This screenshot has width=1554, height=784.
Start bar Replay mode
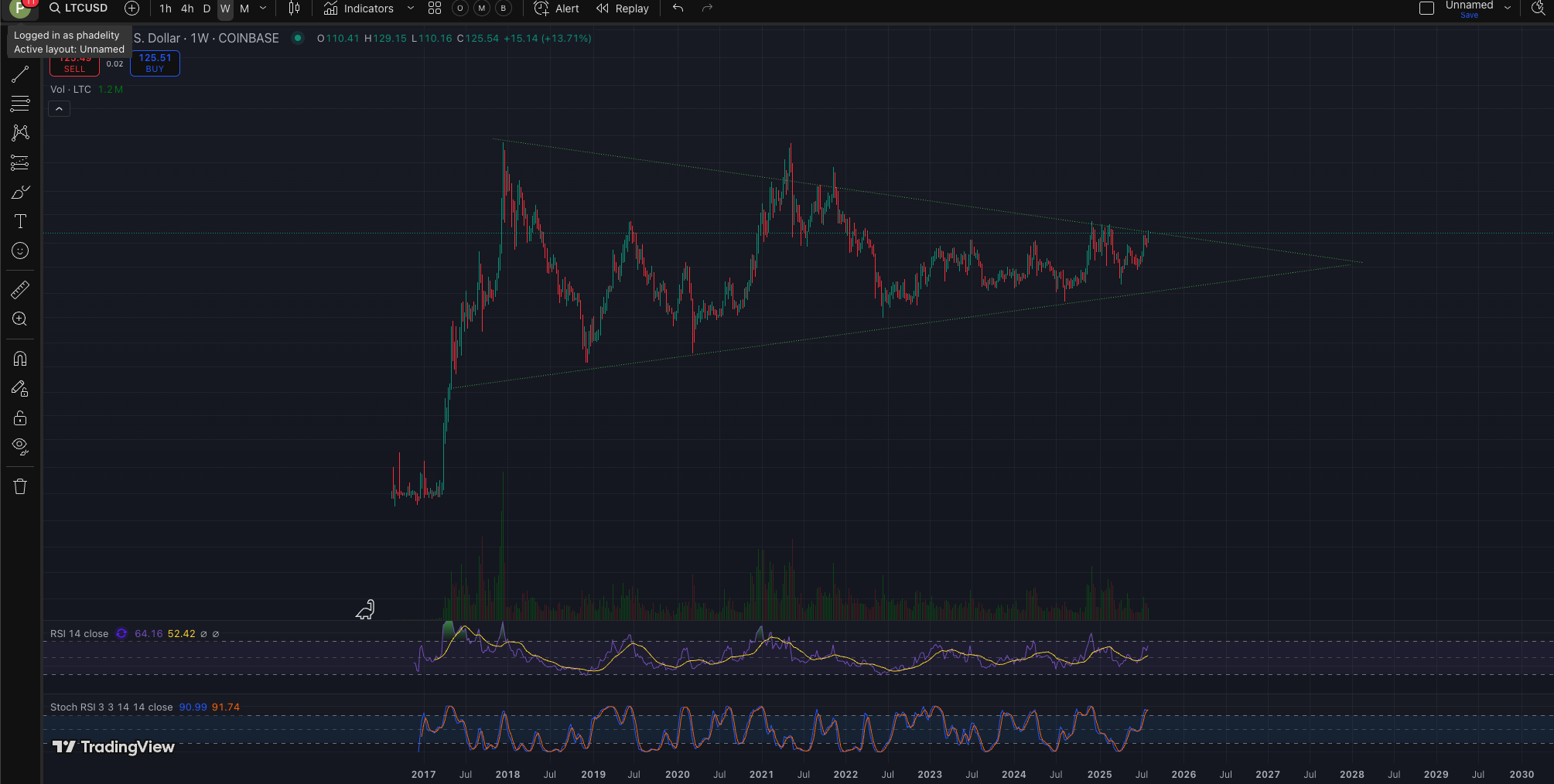coord(623,9)
